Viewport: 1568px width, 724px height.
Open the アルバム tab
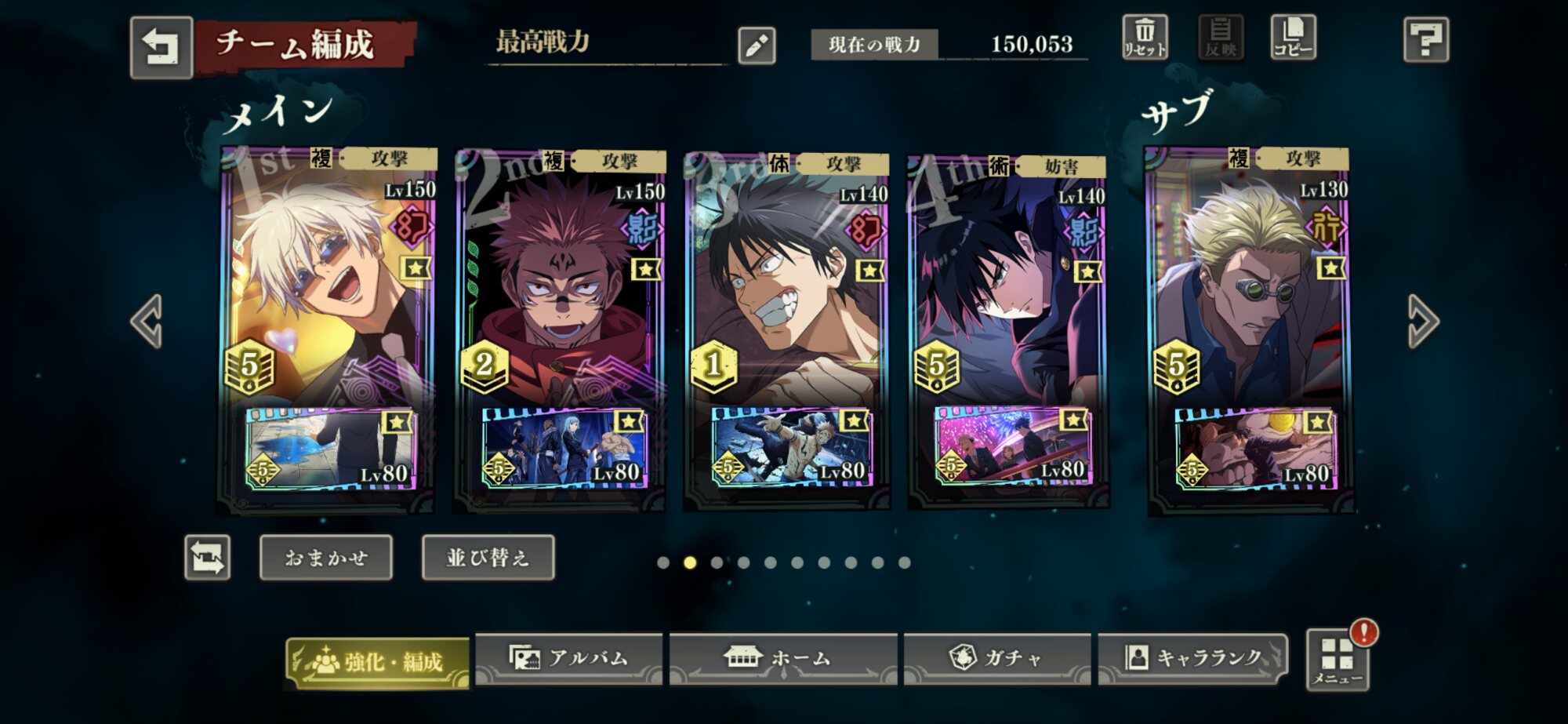569,659
